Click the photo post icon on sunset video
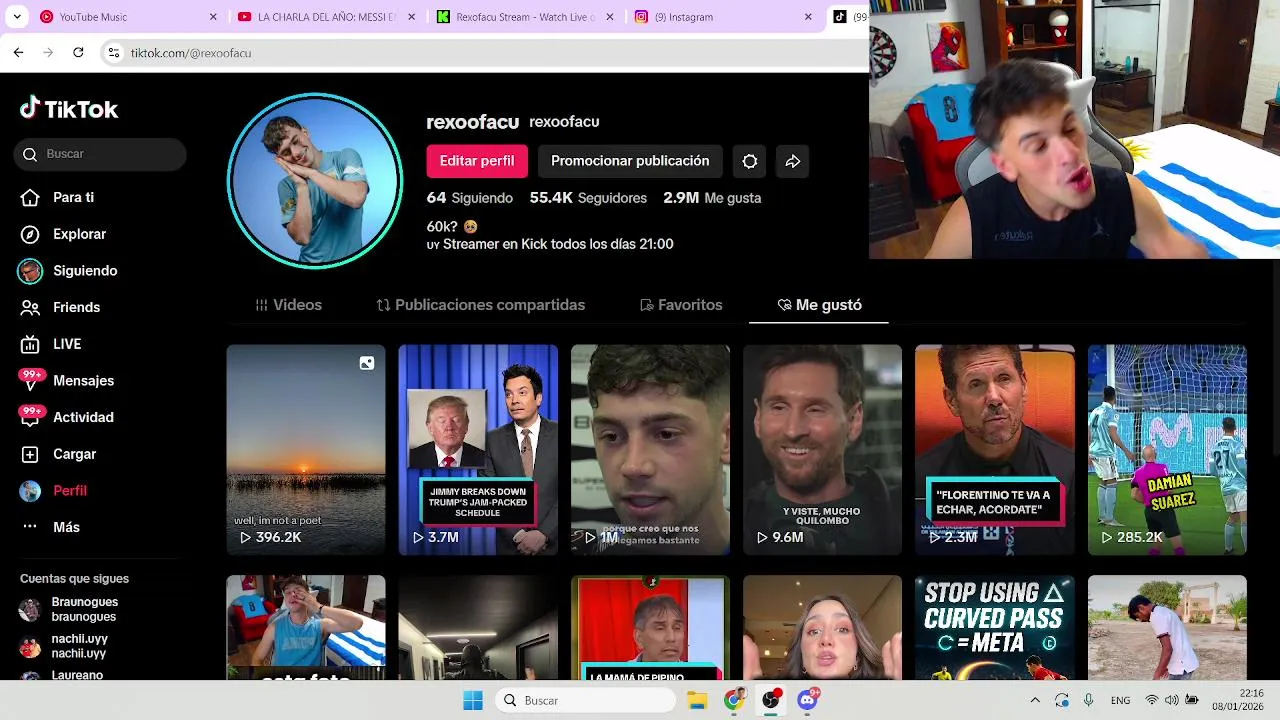Image resolution: width=1280 pixels, height=720 pixels. pyautogui.click(x=367, y=363)
